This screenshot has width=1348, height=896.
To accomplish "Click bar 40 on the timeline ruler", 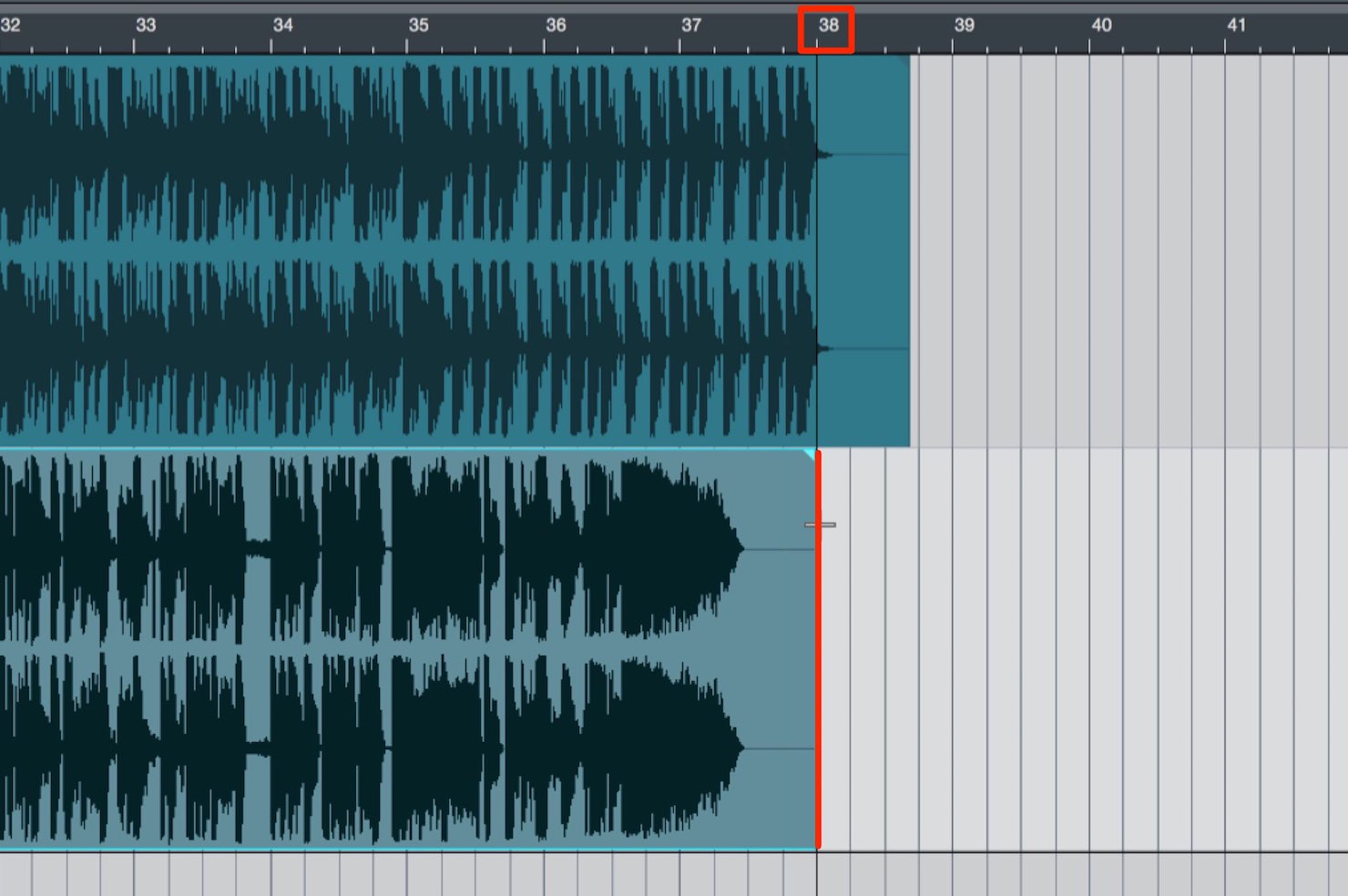I will [x=1101, y=25].
